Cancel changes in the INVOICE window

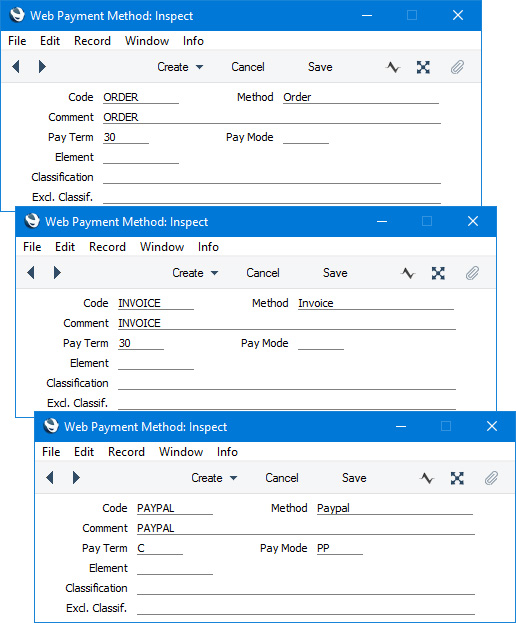point(263,273)
